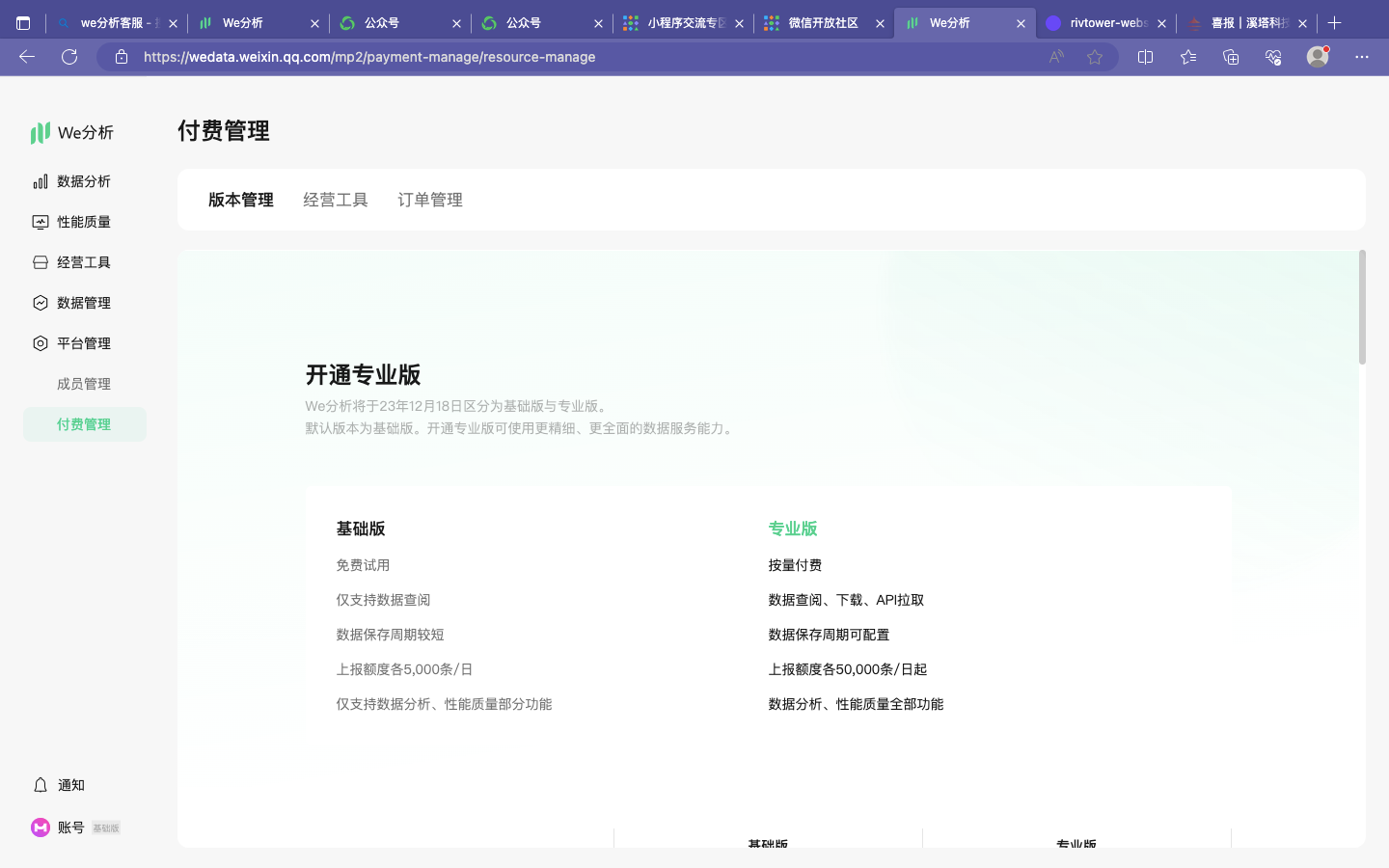Open favorites list icon
Screen dimensions: 1389x868
pyautogui.click(x=1188, y=57)
